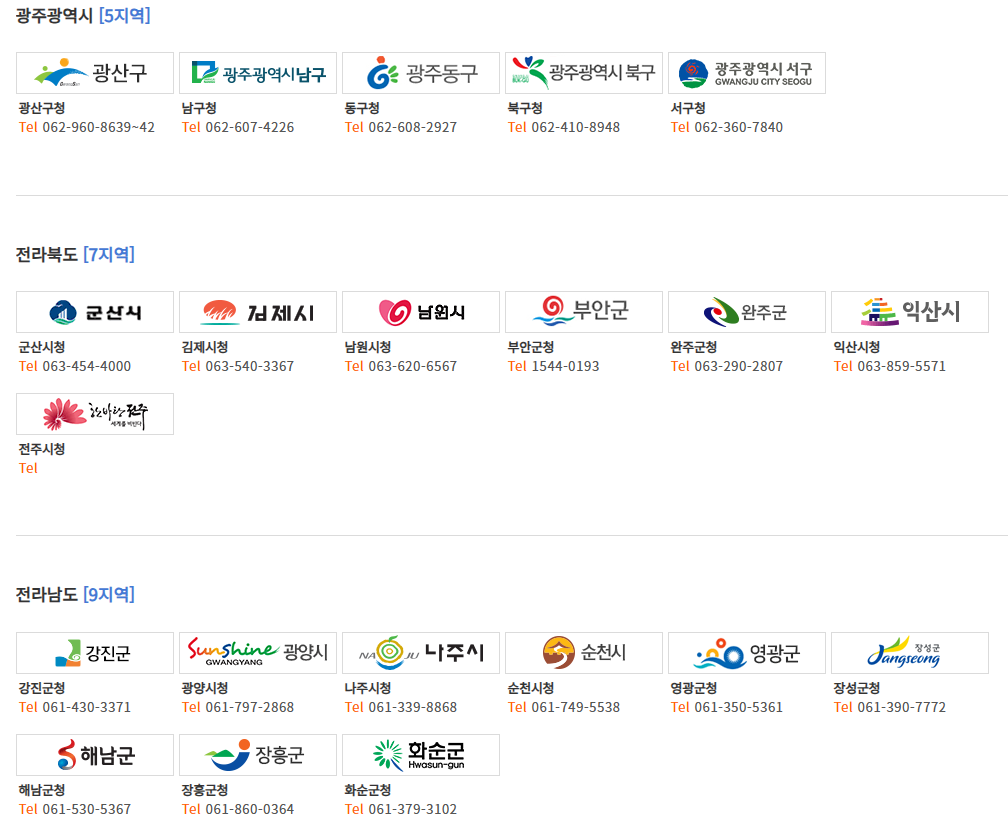1008x826 pixels.
Task: Click the 순천시청 office name
Action: pyautogui.click(x=531, y=688)
